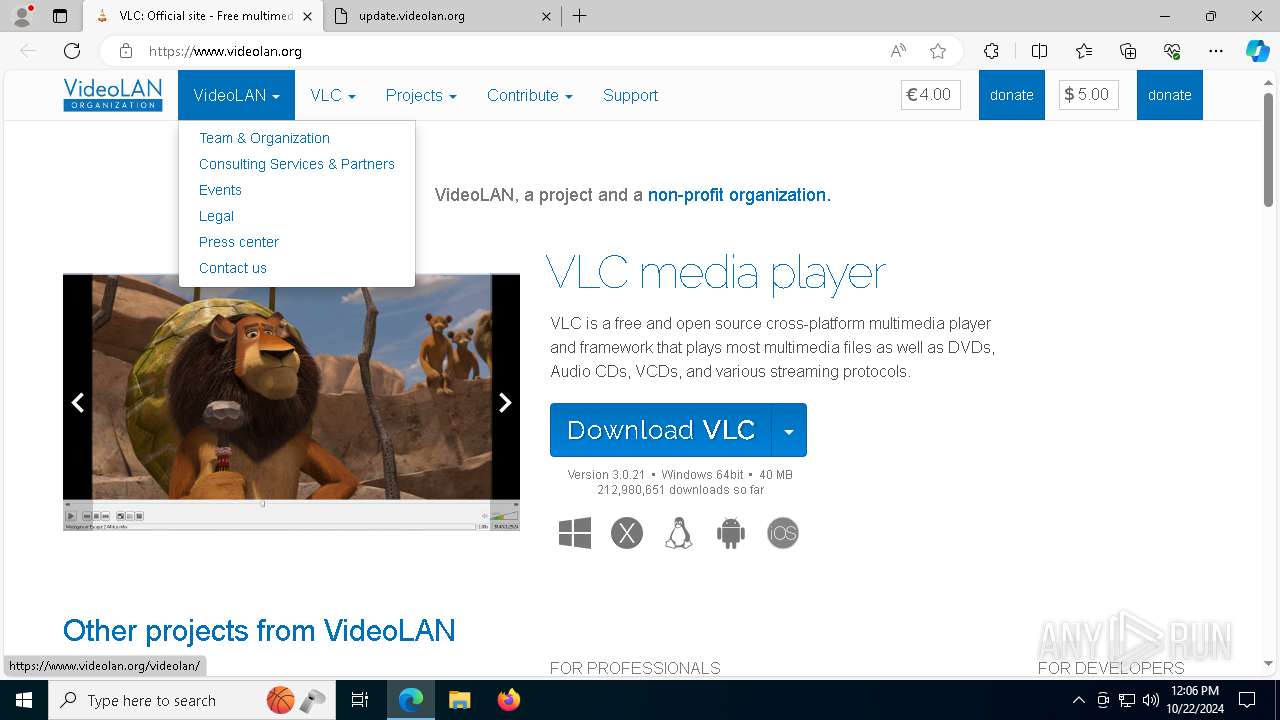Select Legal menu entry
Image resolution: width=1280 pixels, height=720 pixels.
click(216, 216)
